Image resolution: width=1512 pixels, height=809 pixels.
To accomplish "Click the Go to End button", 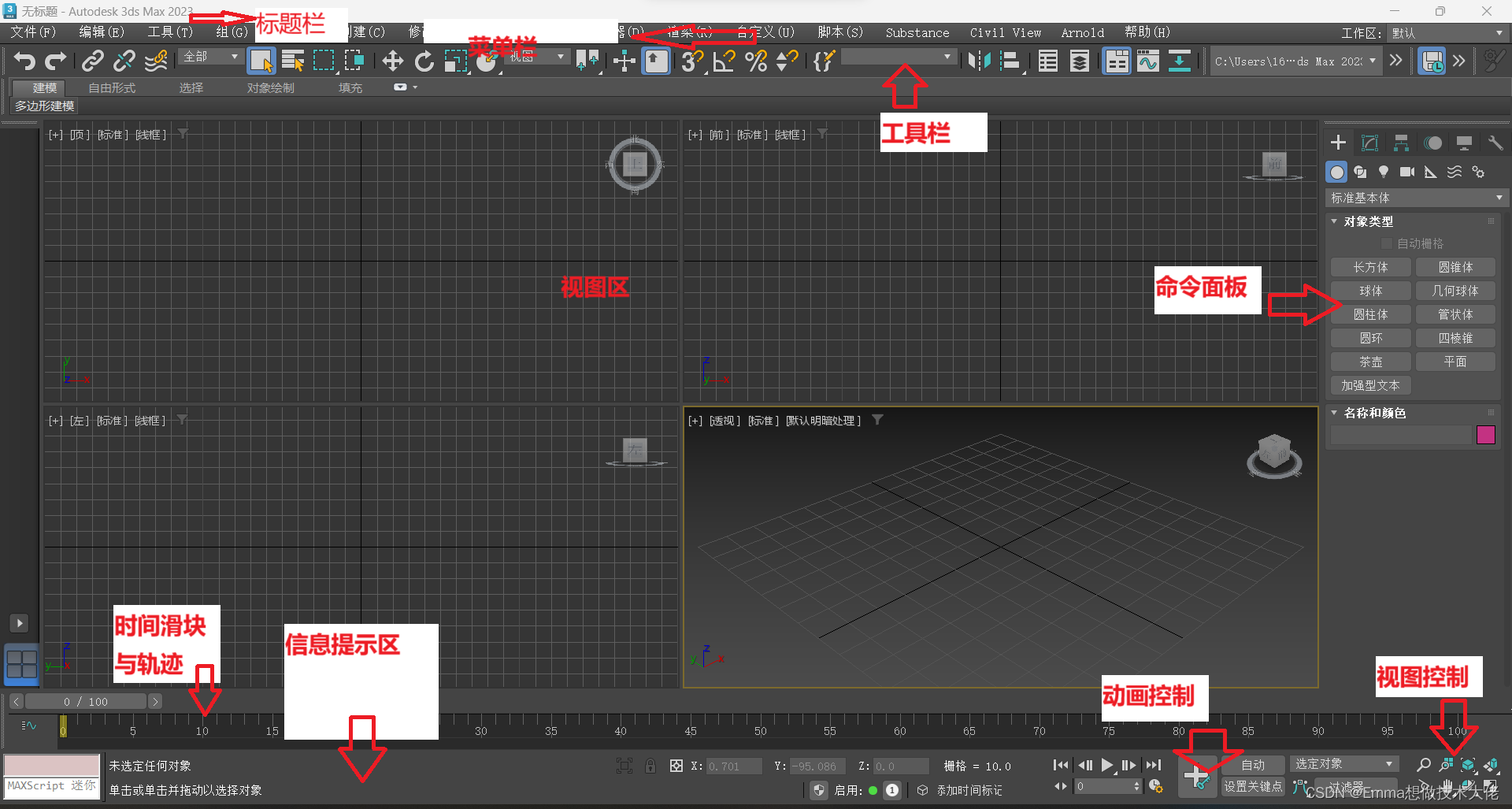I will click(1154, 765).
